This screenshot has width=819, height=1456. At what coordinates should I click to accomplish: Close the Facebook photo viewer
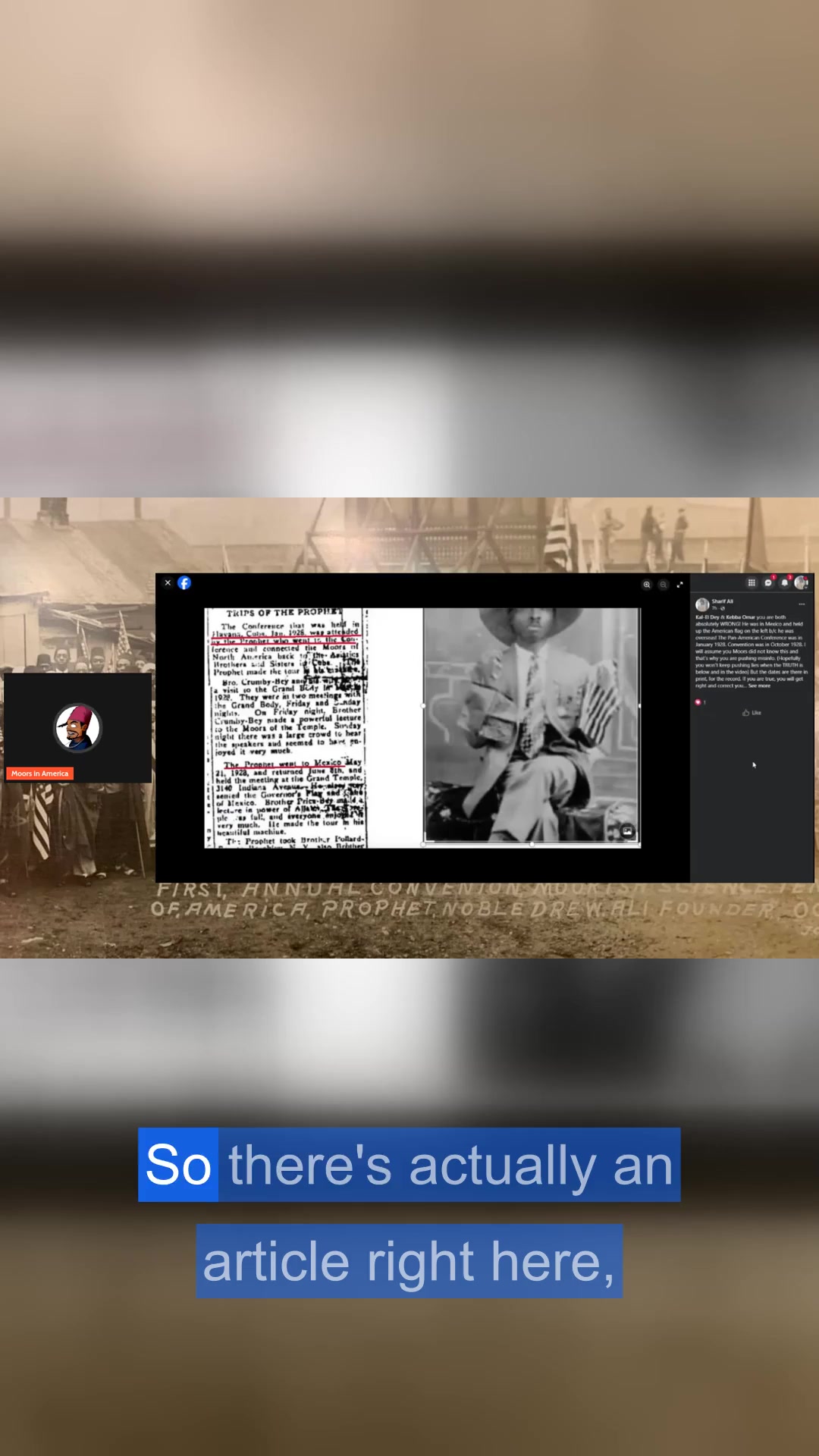(x=168, y=583)
